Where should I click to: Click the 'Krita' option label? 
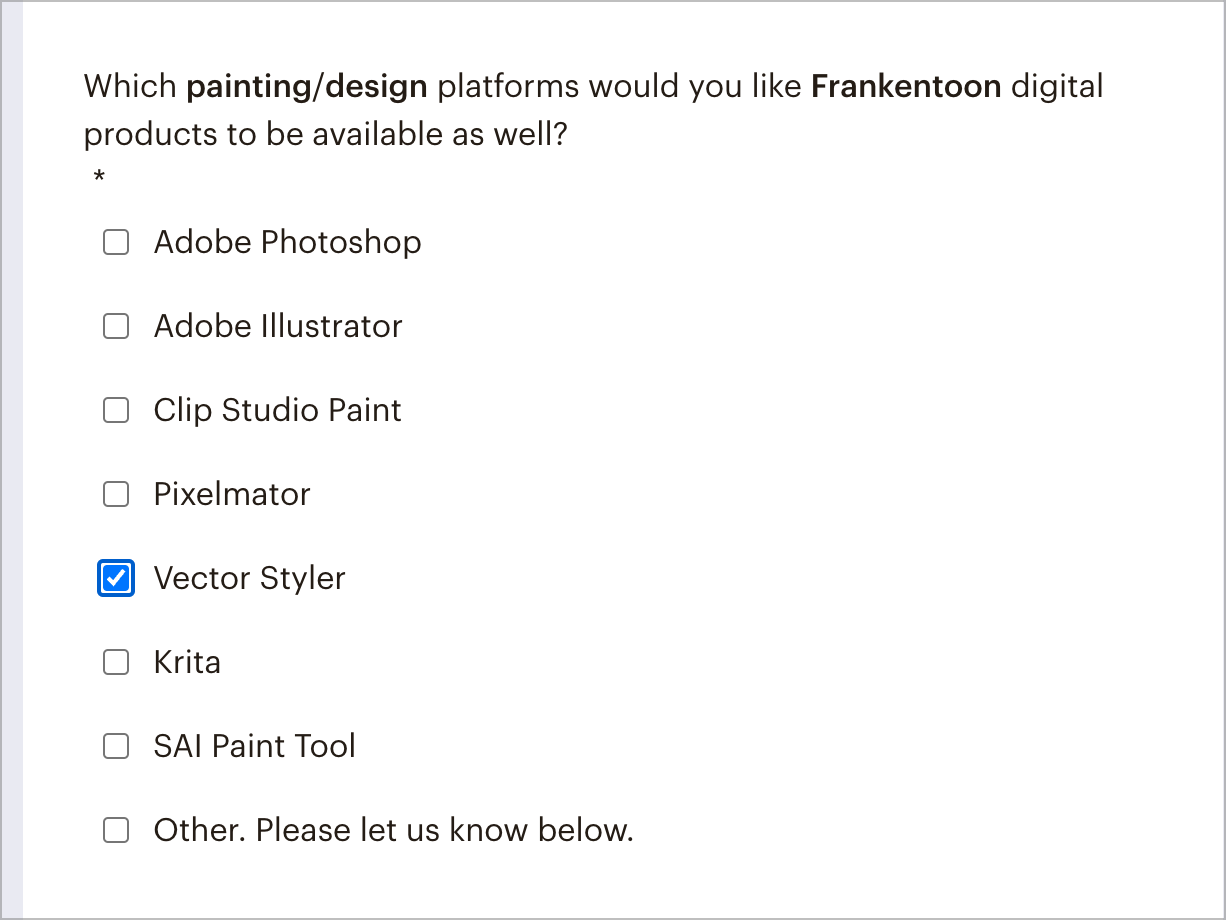[187, 662]
